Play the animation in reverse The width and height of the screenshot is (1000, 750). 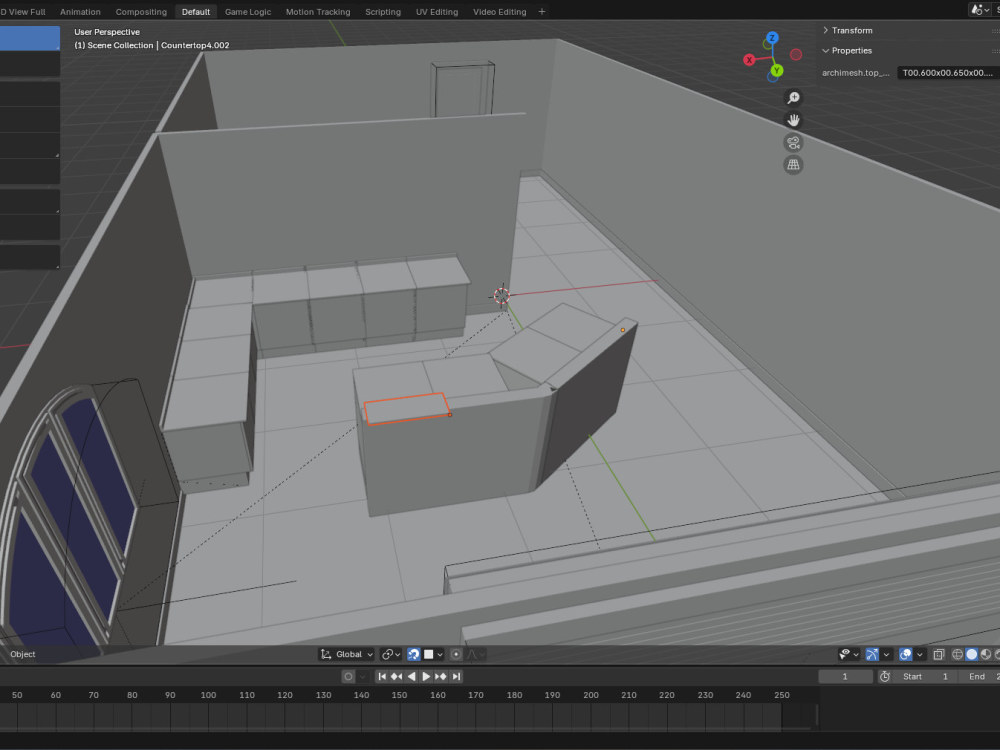point(411,677)
